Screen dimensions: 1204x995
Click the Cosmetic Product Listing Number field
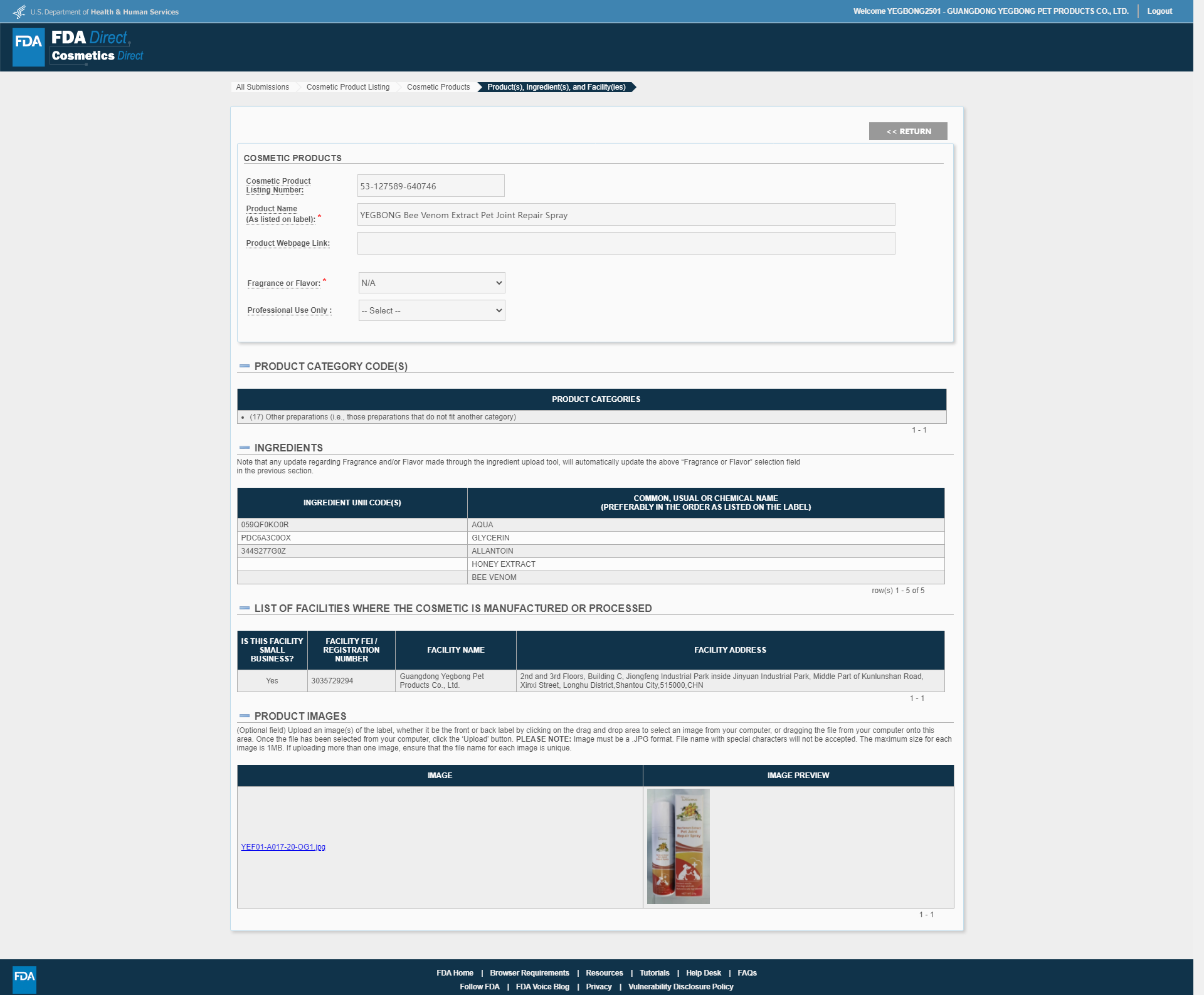pos(431,186)
